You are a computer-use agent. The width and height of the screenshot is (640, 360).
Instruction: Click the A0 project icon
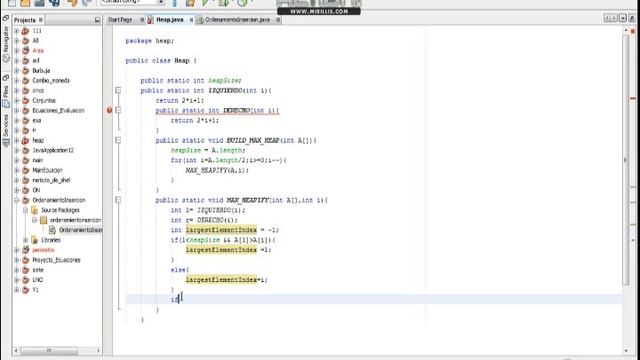tap(26, 41)
